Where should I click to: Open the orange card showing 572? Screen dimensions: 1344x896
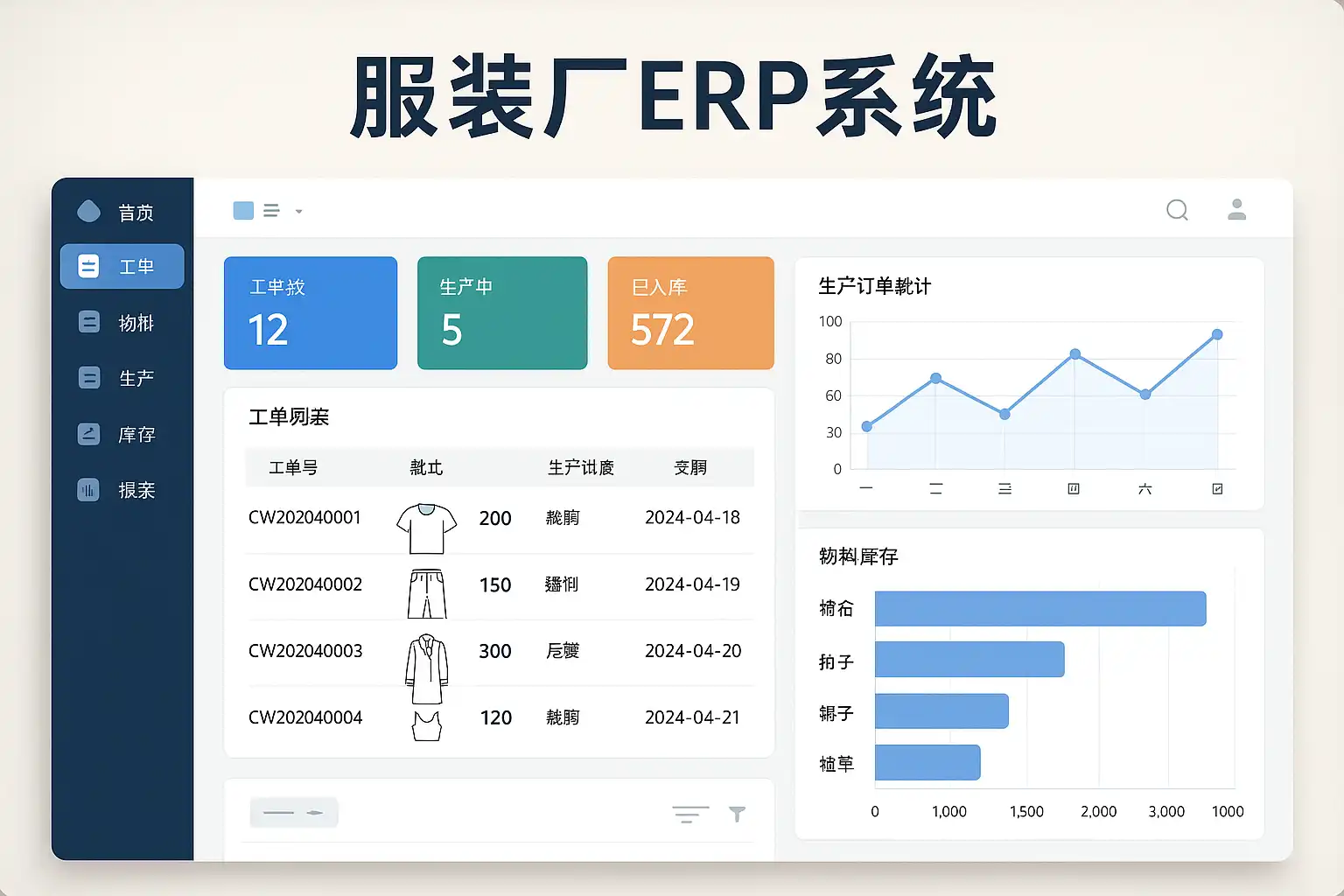coord(691,313)
